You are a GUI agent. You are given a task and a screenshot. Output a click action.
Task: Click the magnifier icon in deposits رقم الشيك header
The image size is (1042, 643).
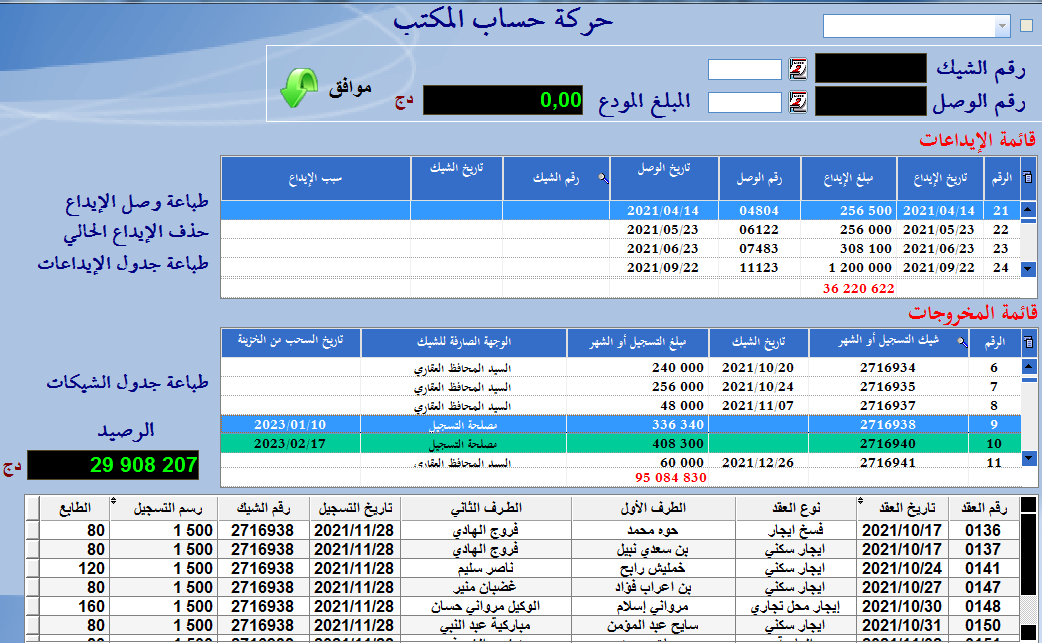tap(602, 177)
